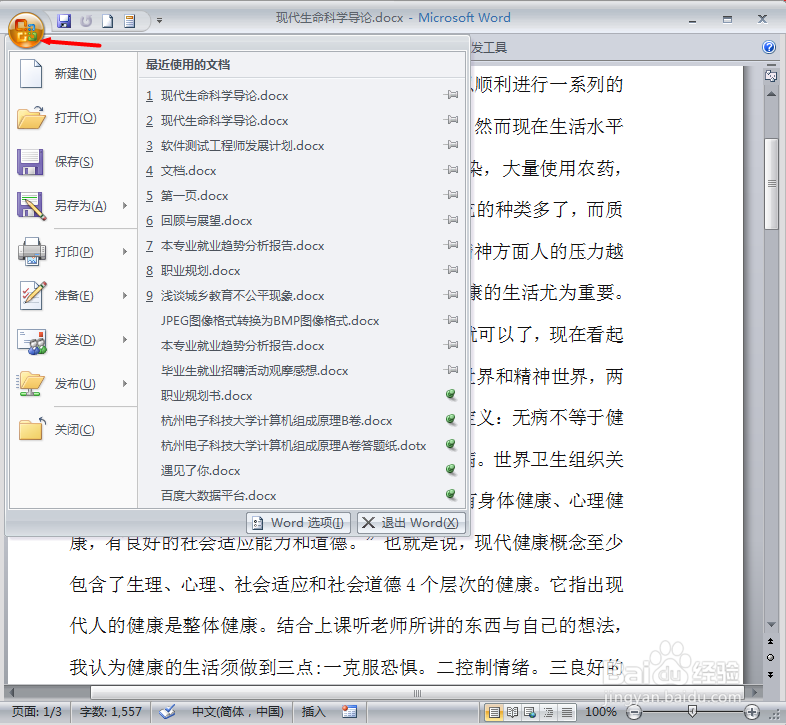Unpin 职业规划书.docx from the recent list
Viewport: 786px width, 725px height.
(451, 395)
